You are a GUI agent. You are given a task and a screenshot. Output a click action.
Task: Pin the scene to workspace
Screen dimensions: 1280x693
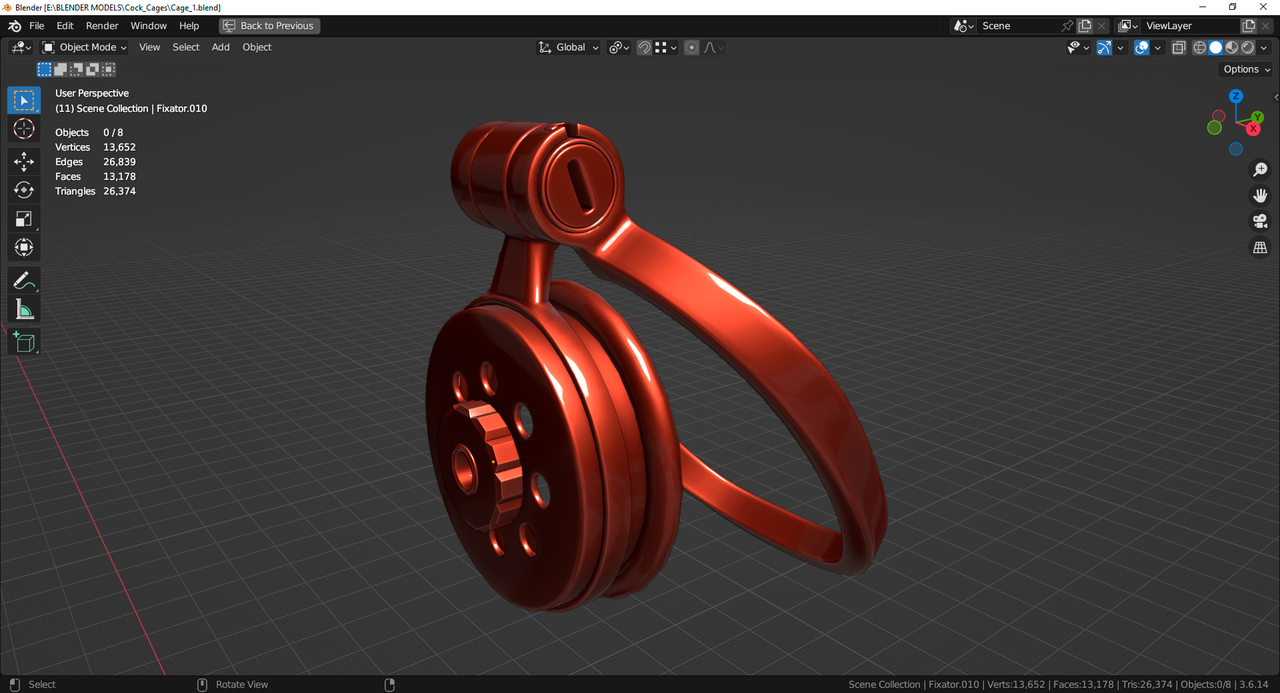coord(1067,26)
